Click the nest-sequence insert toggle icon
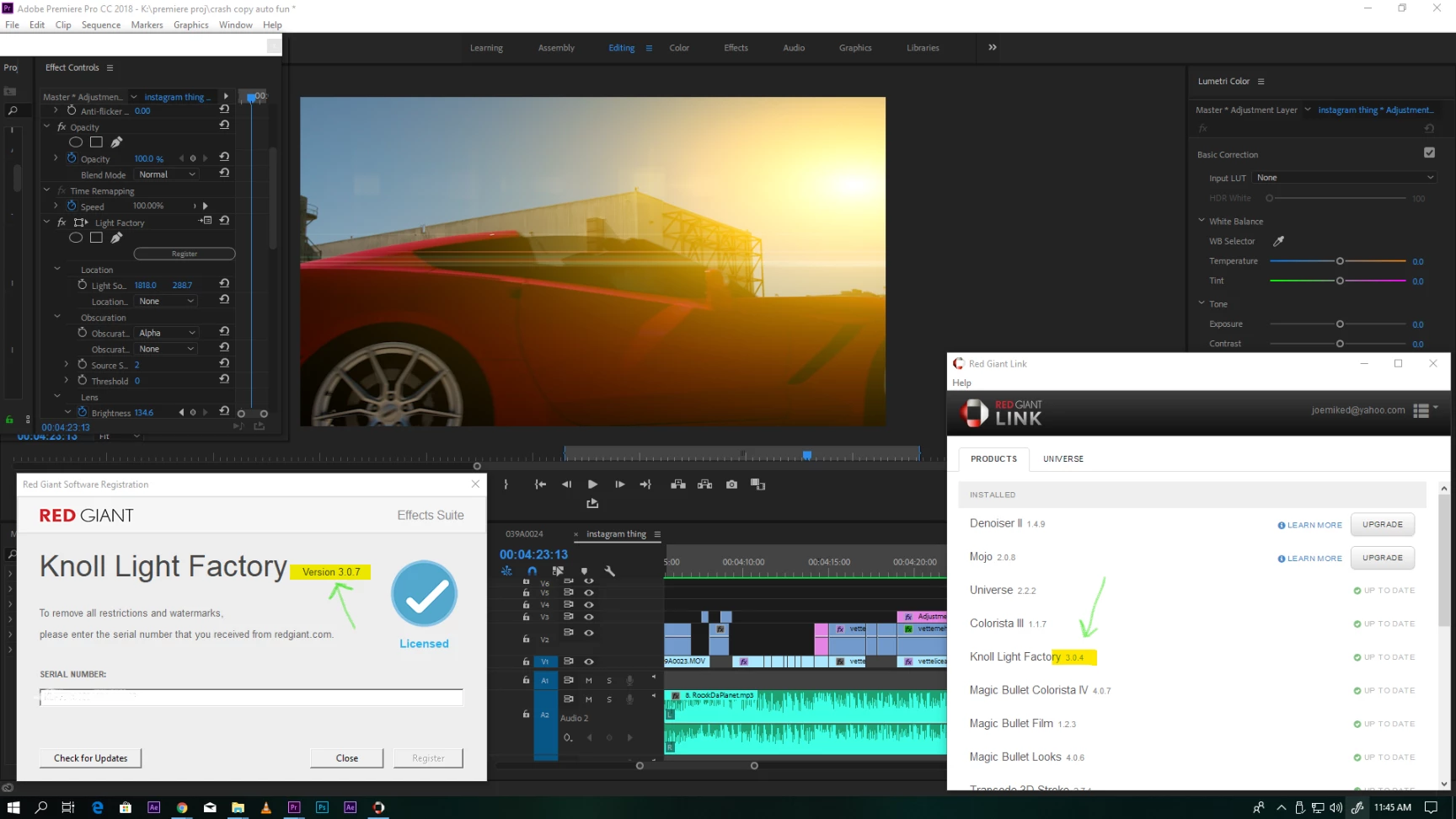This screenshot has height=819, width=1456. (x=506, y=570)
